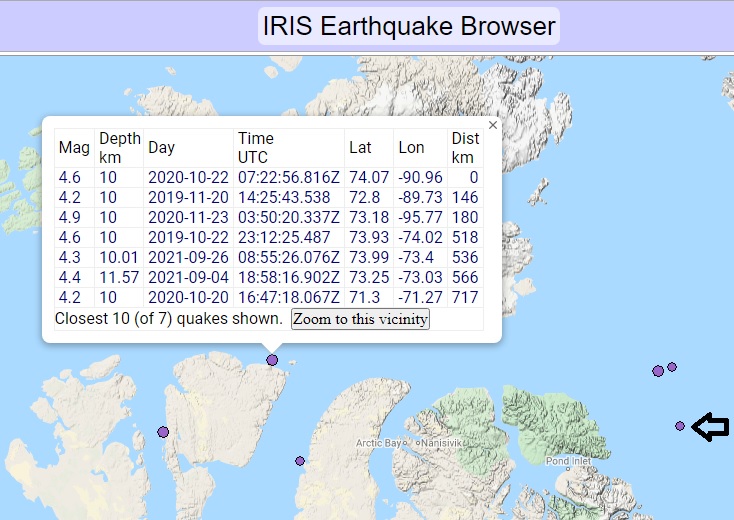Viewport: 734px width, 520px height.
Task: Click the distance 536 cell
Action: coord(465,257)
